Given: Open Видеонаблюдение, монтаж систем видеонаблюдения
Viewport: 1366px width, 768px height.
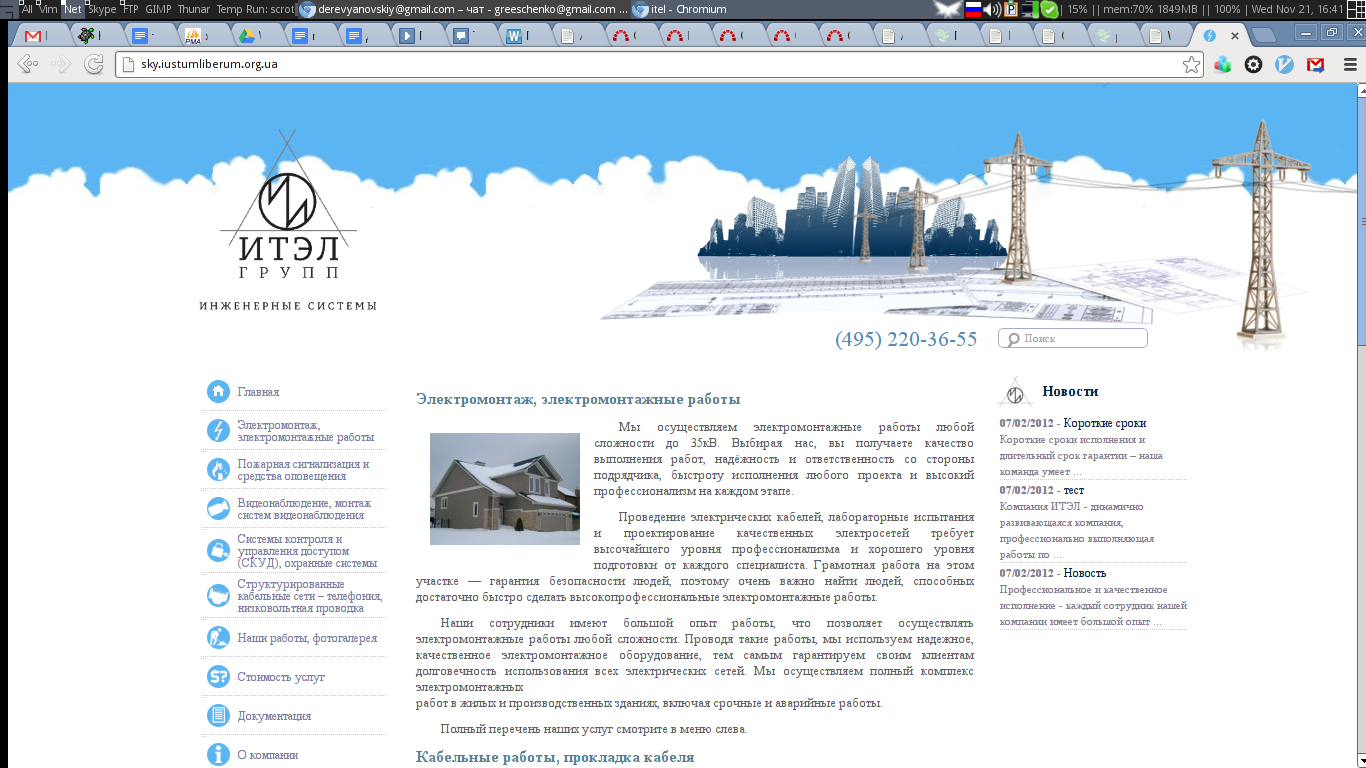Looking at the screenshot, I should pyautogui.click(x=304, y=509).
